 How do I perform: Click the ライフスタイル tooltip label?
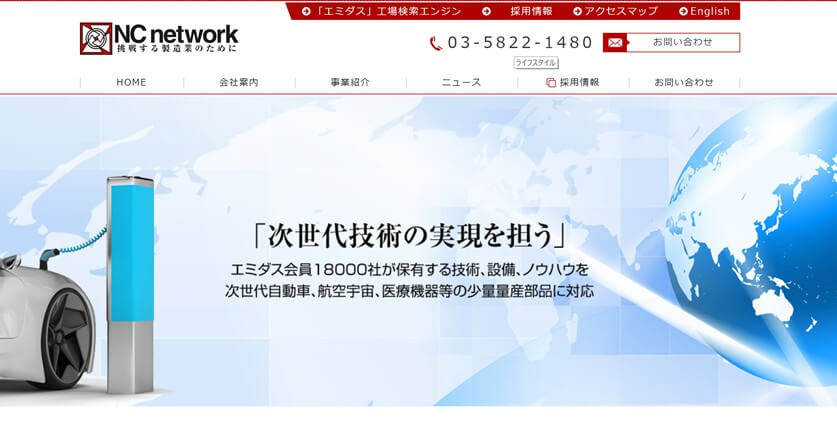(x=536, y=63)
